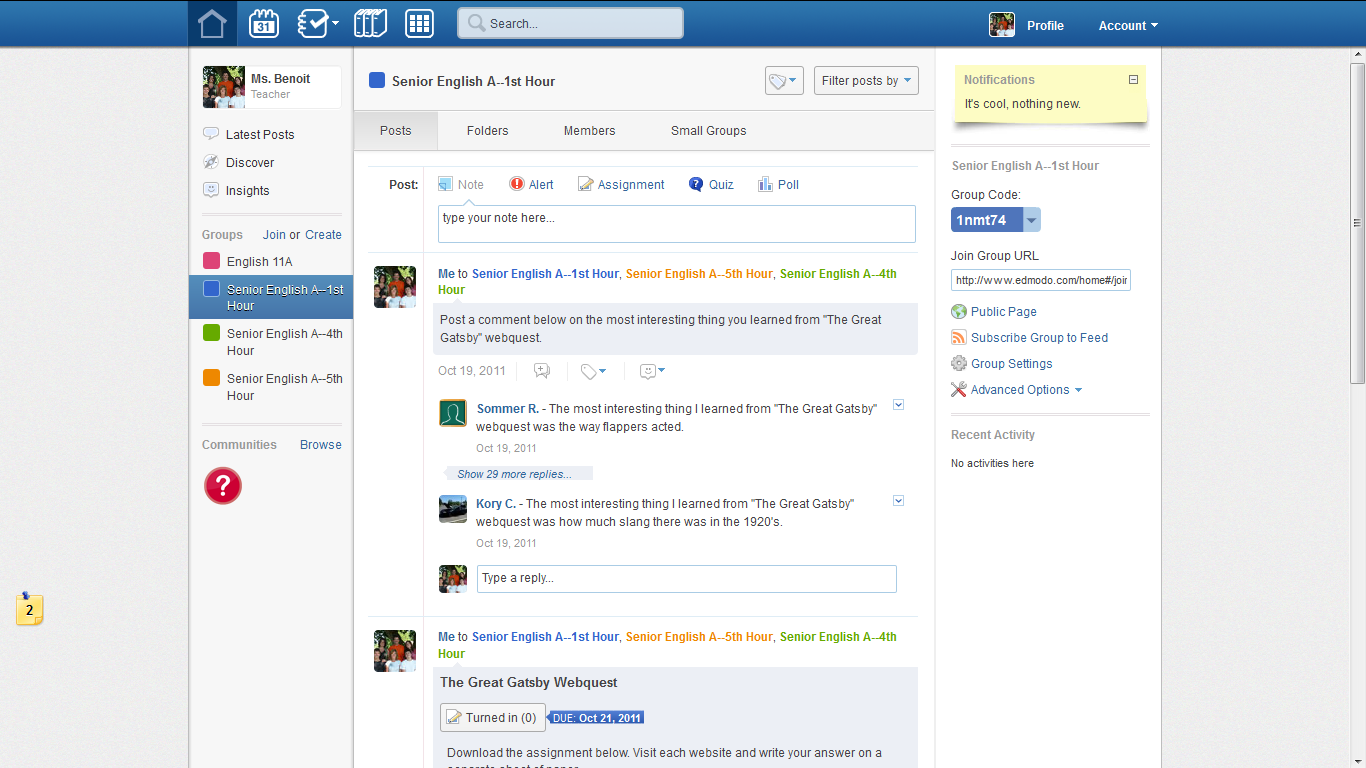Click the Advanced Options tools icon

pyautogui.click(x=959, y=390)
